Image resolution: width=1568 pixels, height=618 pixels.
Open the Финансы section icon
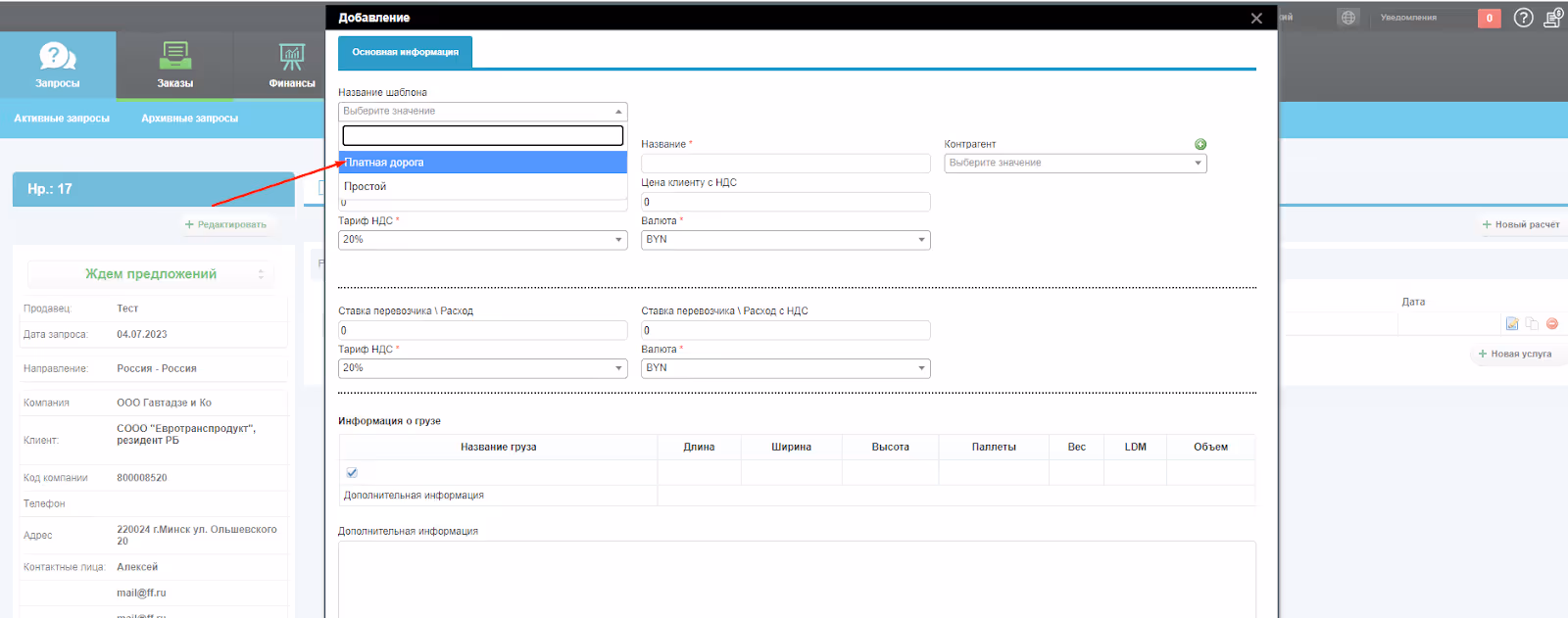291,57
